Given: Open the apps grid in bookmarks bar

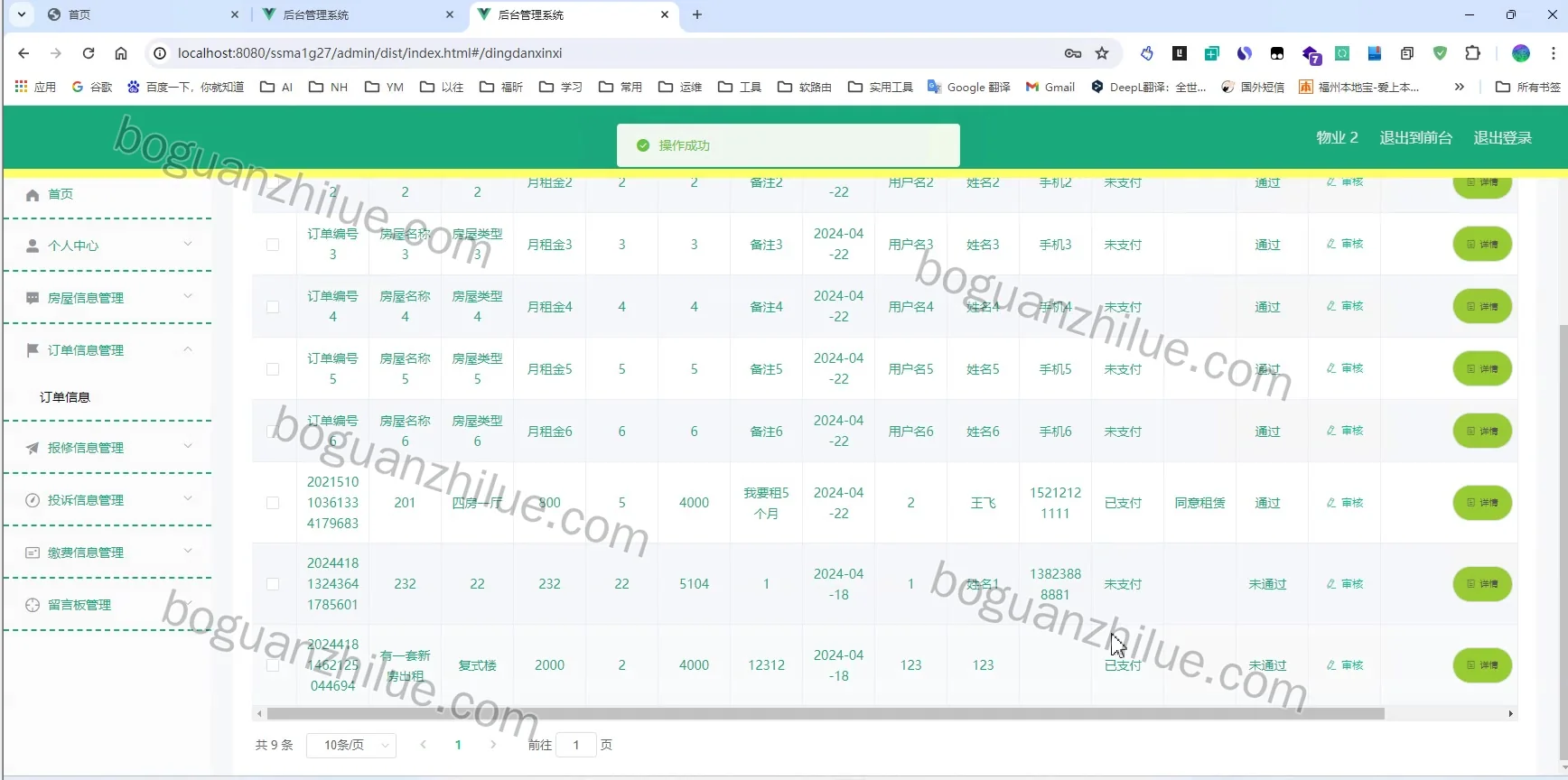Looking at the screenshot, I should (22, 87).
